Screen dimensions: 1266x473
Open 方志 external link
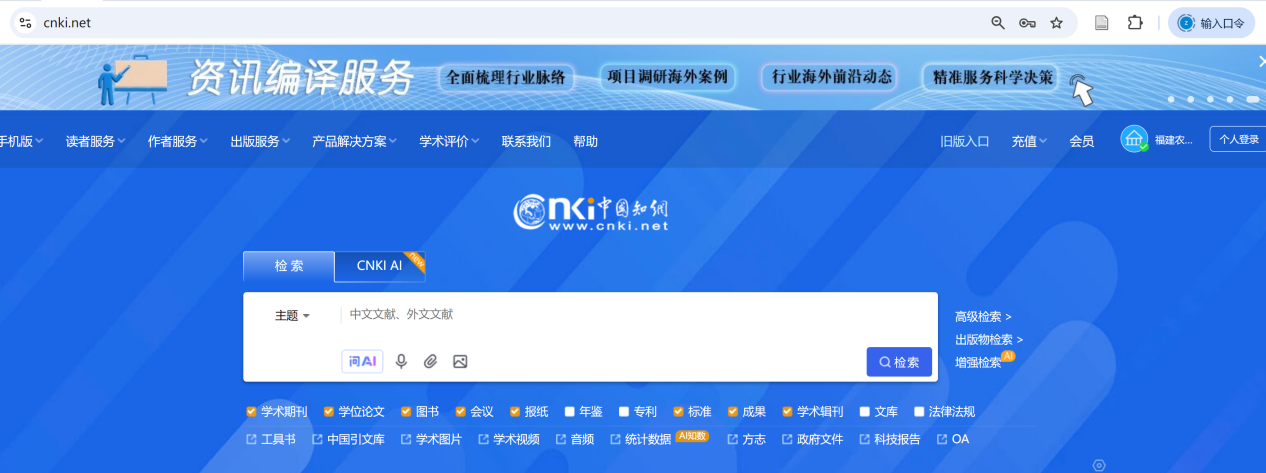746,439
